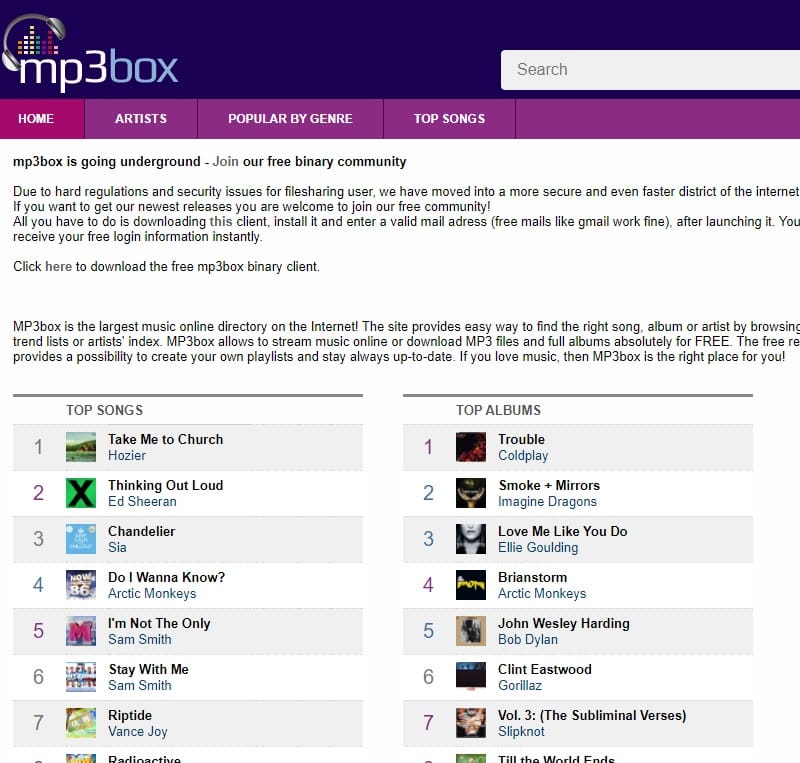800x763 pixels.
Task: Open album Love Me Like You Do
Action: pyautogui.click(x=563, y=531)
